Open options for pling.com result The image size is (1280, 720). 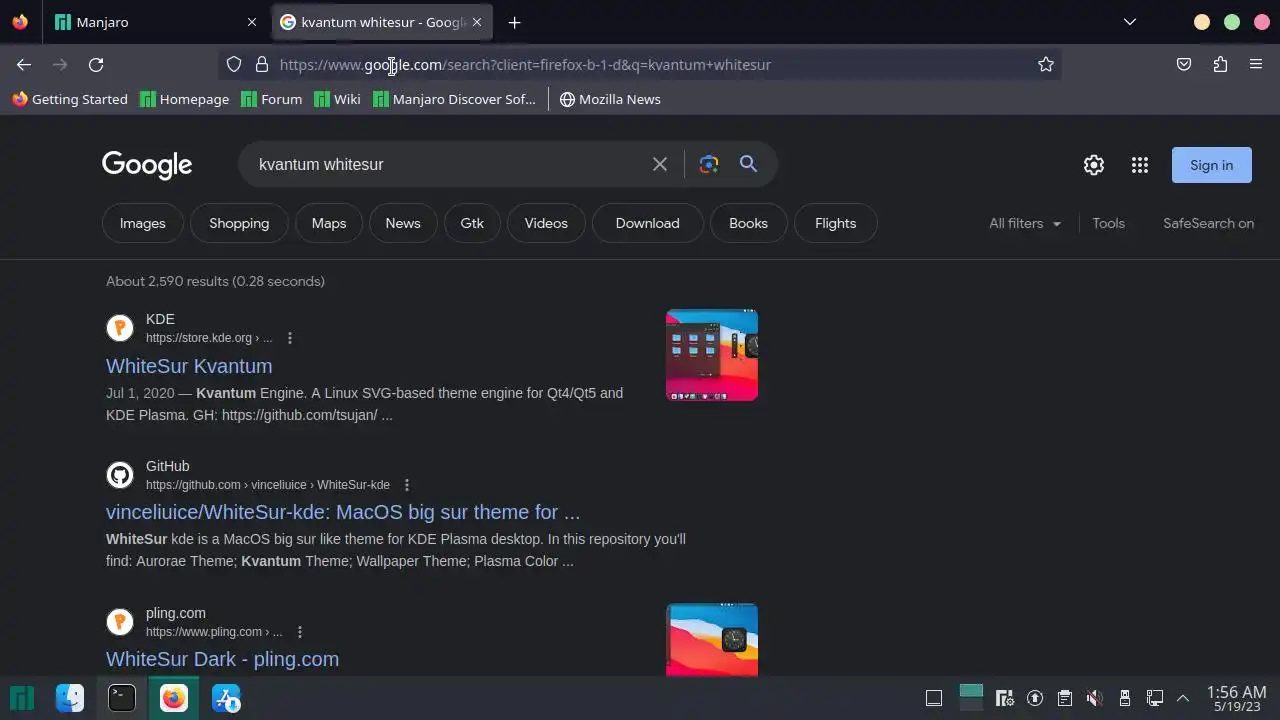(299, 632)
